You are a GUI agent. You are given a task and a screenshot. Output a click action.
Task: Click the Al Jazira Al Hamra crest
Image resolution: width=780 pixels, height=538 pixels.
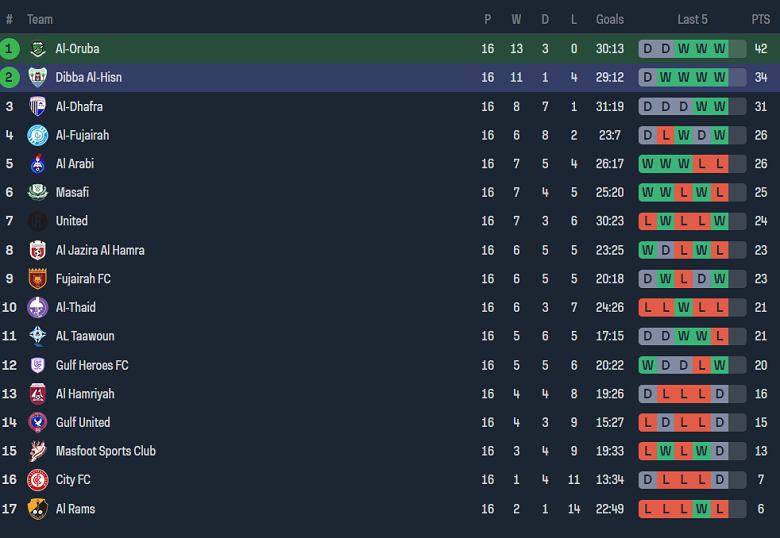tap(38, 250)
